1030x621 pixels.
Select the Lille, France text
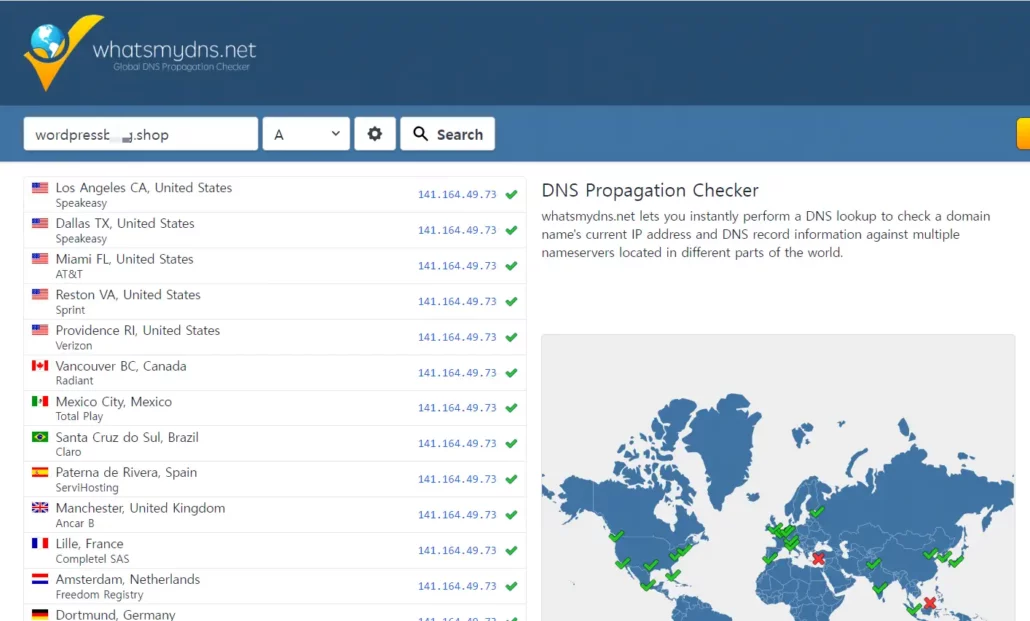(89, 543)
